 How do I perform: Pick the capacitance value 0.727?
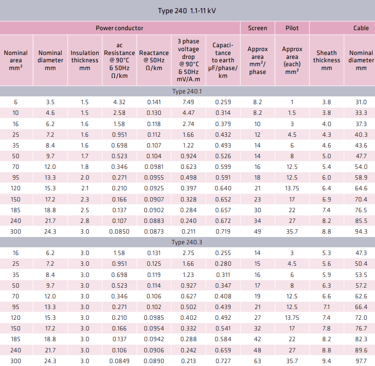[x=223, y=361]
